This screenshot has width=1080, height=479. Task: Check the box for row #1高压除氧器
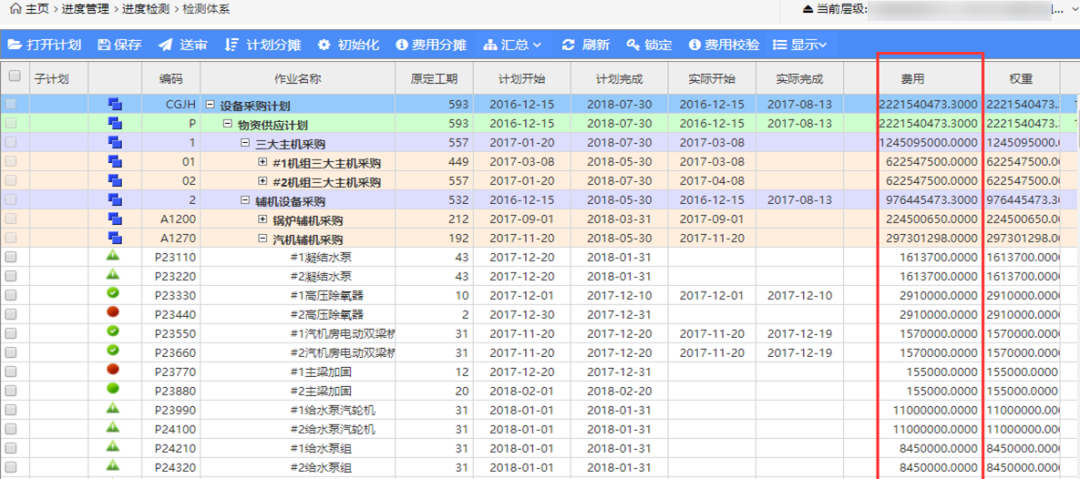[11, 295]
